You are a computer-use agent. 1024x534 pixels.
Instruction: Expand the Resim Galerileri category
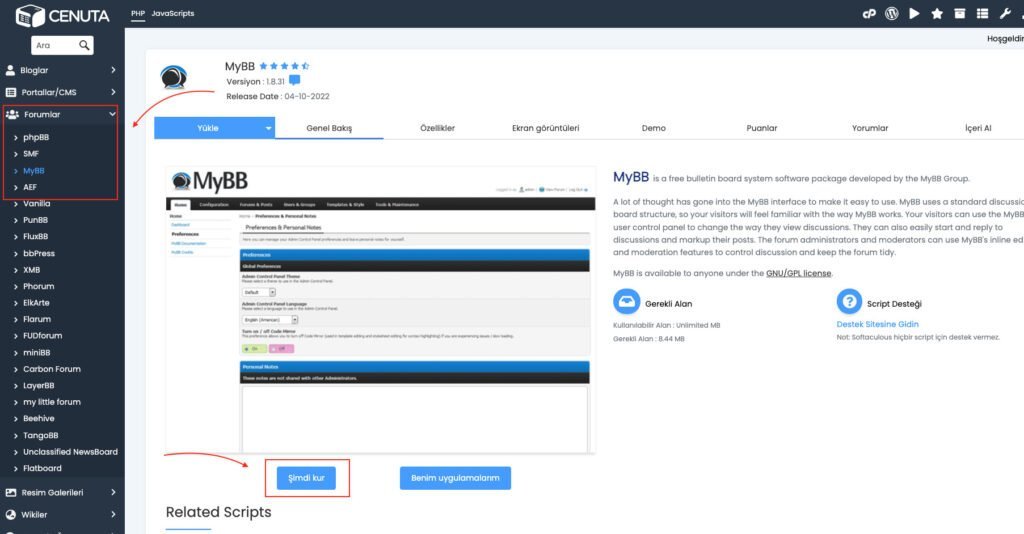coord(113,492)
